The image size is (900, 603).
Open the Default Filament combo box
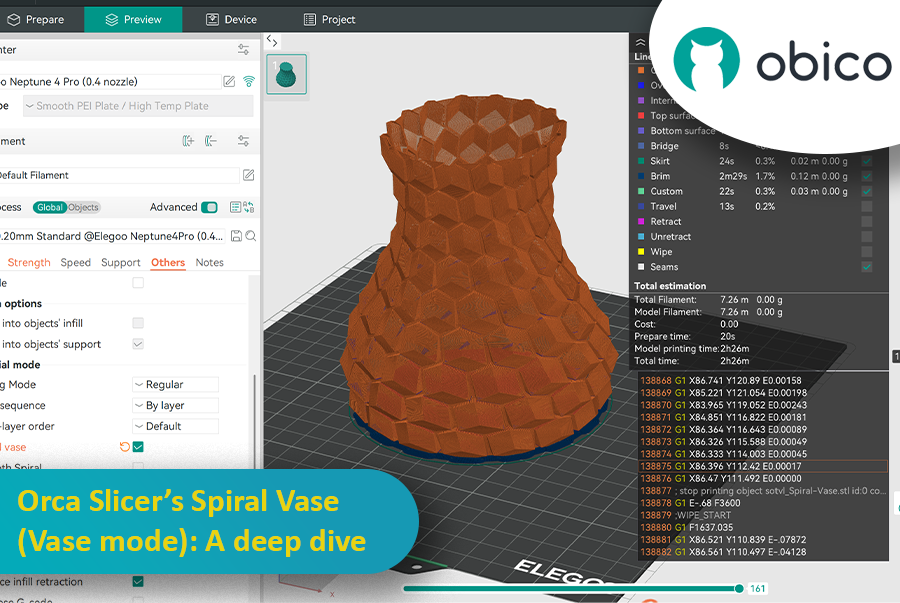point(119,175)
